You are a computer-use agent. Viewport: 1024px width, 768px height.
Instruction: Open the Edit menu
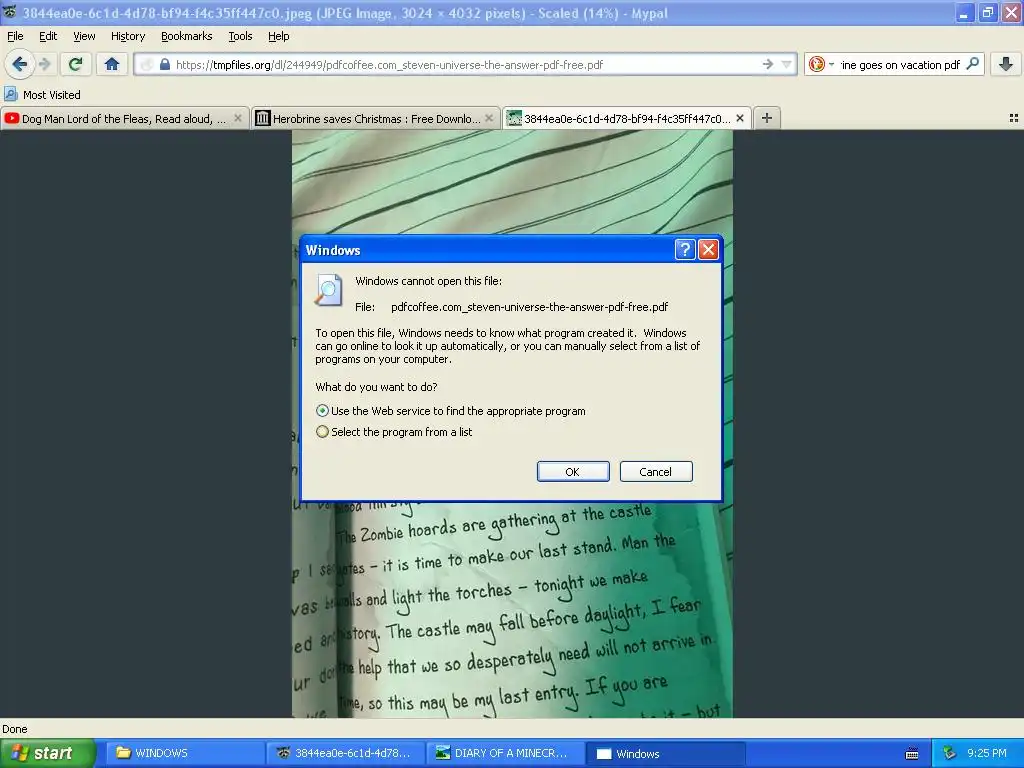pyautogui.click(x=48, y=36)
